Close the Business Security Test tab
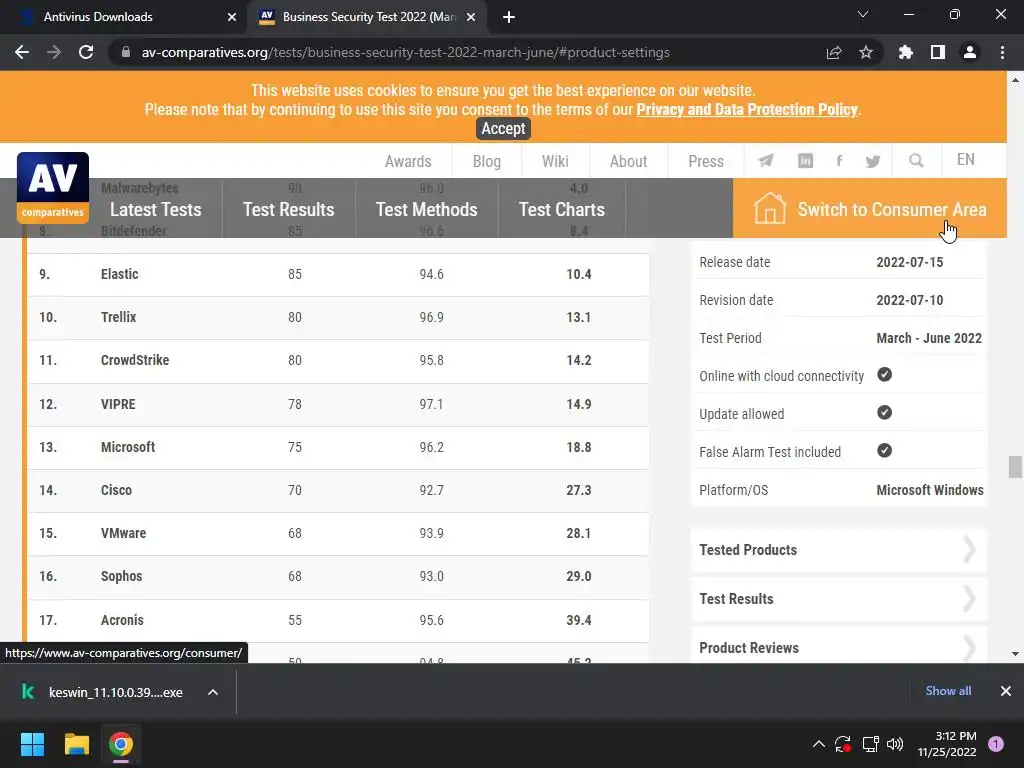Screen dimensions: 1024x768 (471, 17)
